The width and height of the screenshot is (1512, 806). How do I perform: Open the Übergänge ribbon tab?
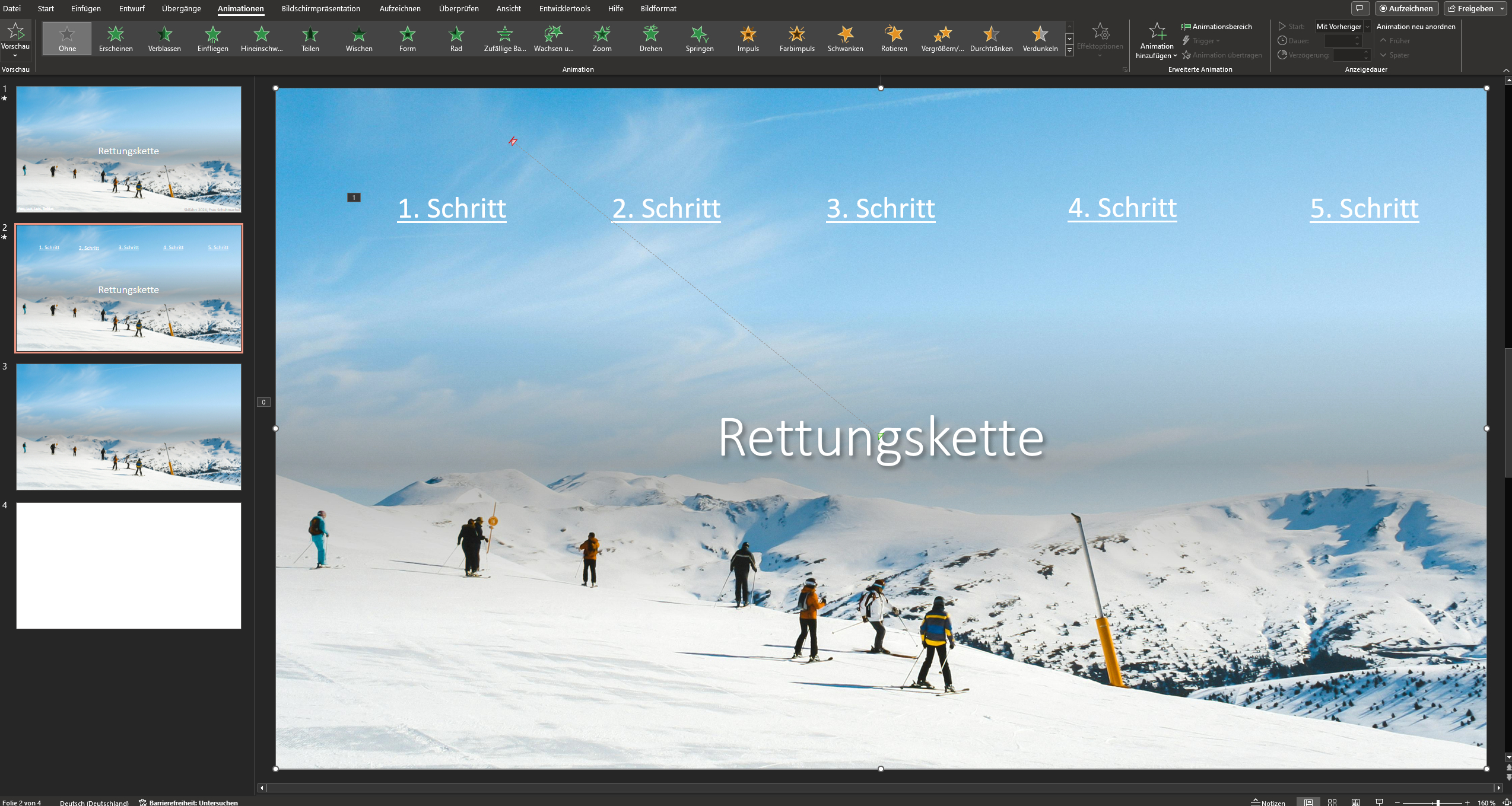181,9
